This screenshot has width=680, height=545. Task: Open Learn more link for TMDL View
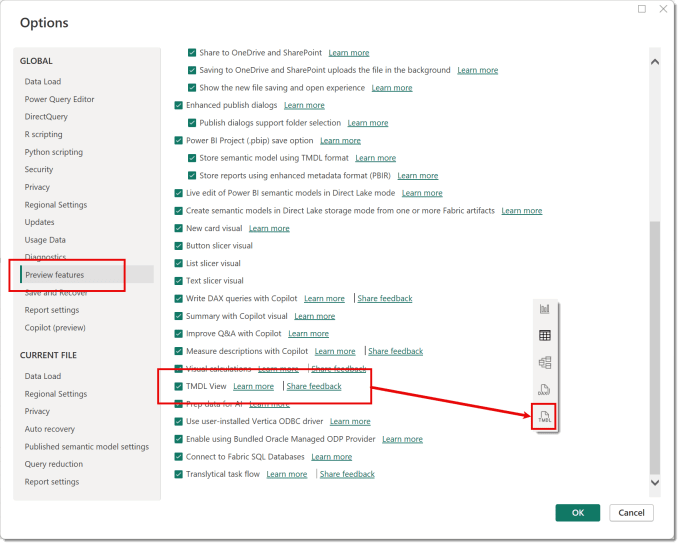click(255, 388)
